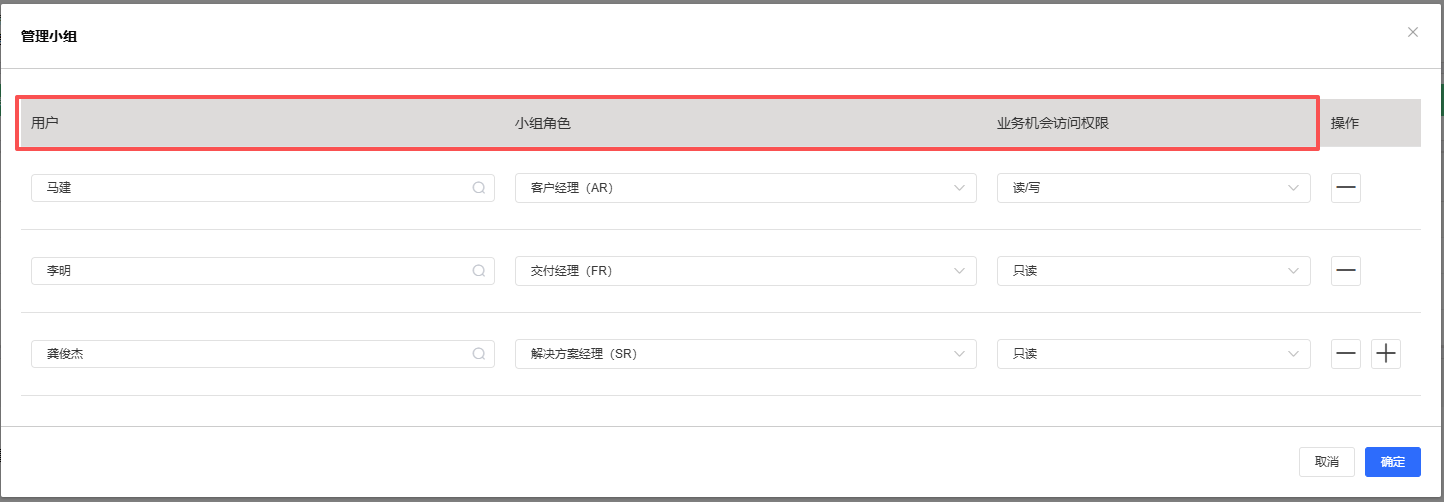Close the 管理小组 dialog with the X icon
This screenshot has width=1444, height=502.
[1412, 32]
